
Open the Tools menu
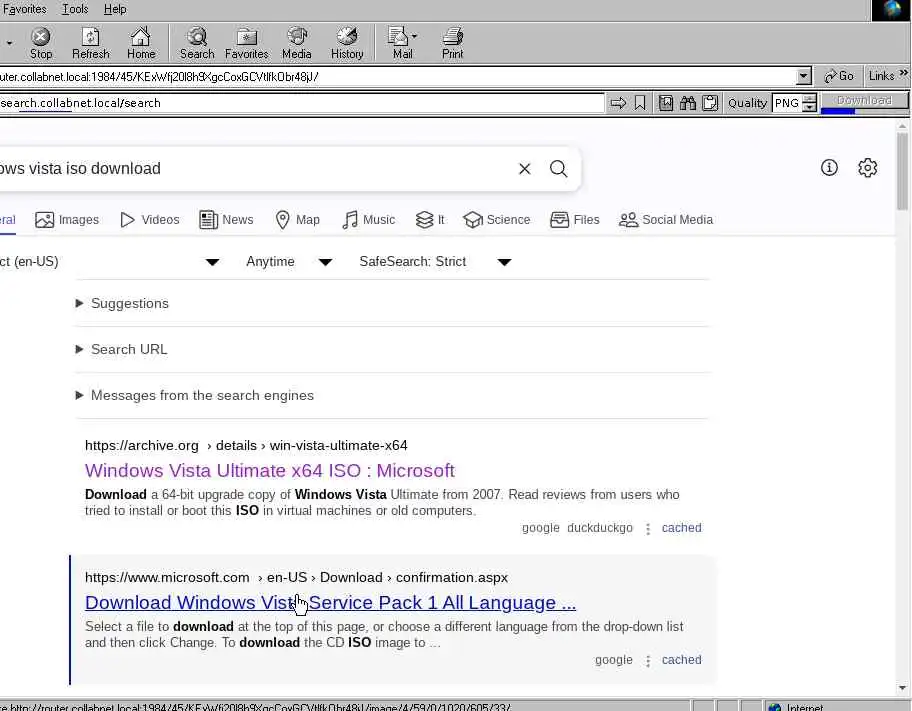[x=75, y=9]
